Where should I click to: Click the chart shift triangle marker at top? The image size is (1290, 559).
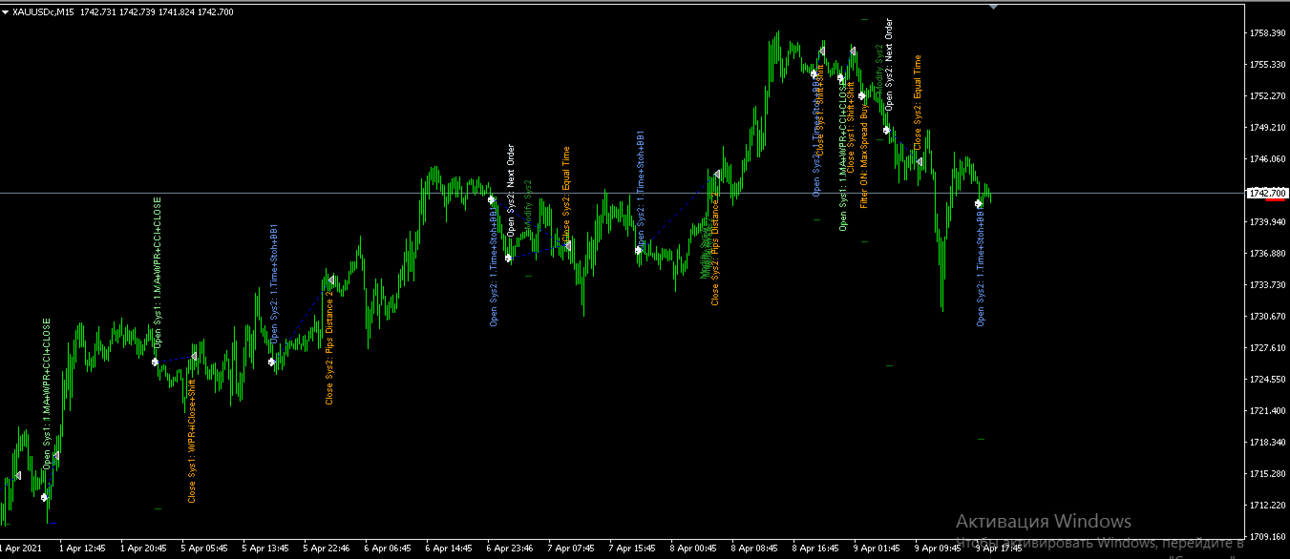click(x=994, y=6)
